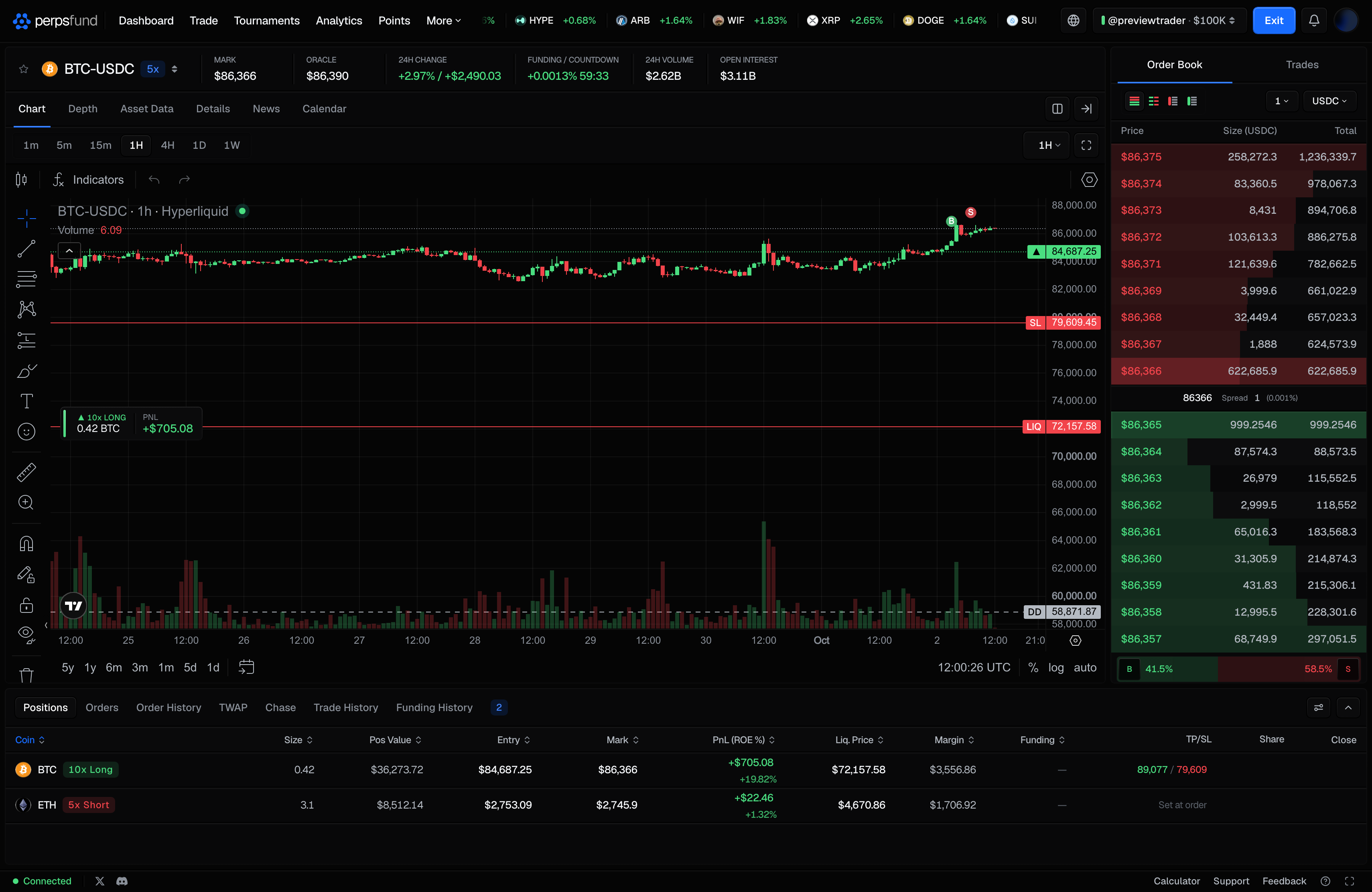Select the 4H timeframe button

click(x=167, y=145)
